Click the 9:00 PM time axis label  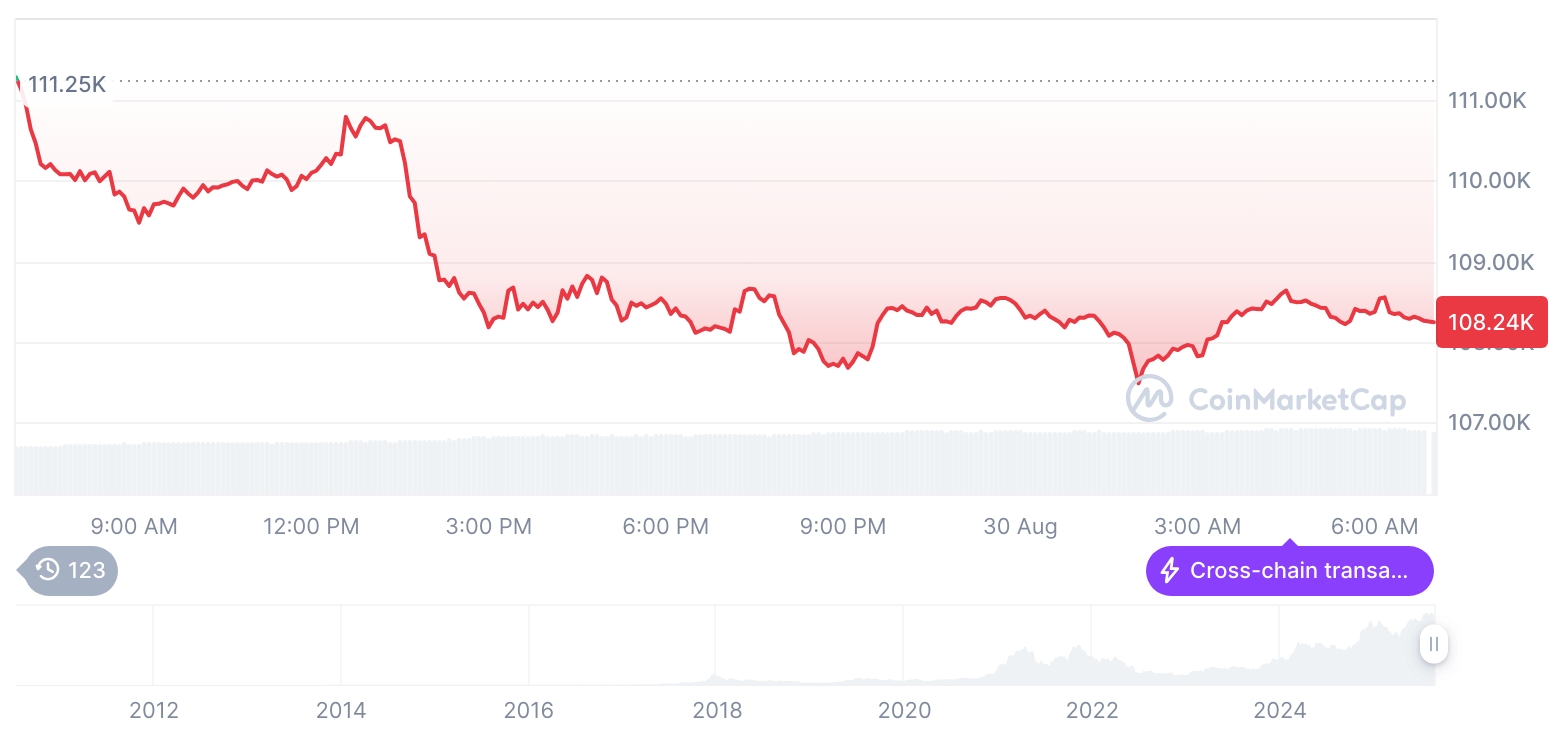click(843, 526)
